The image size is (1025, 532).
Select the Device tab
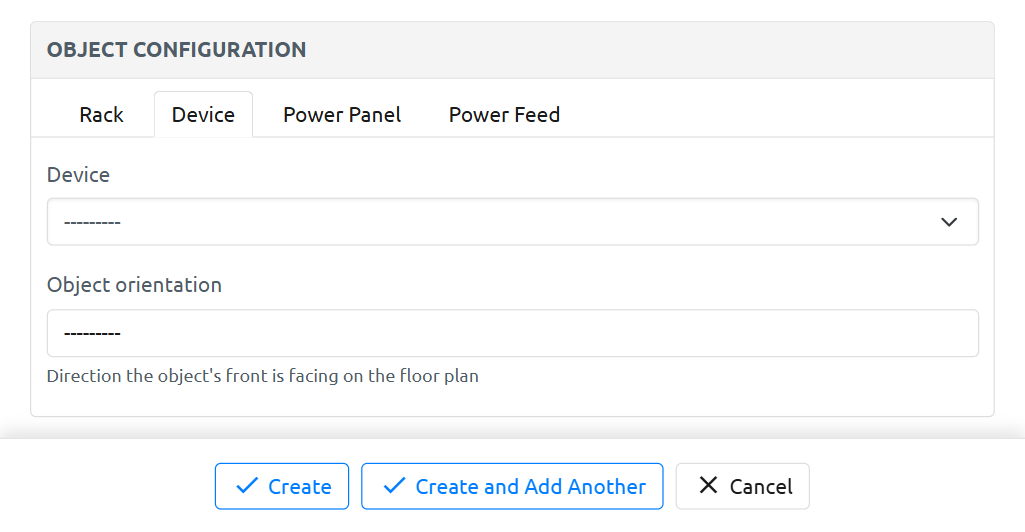coord(203,115)
